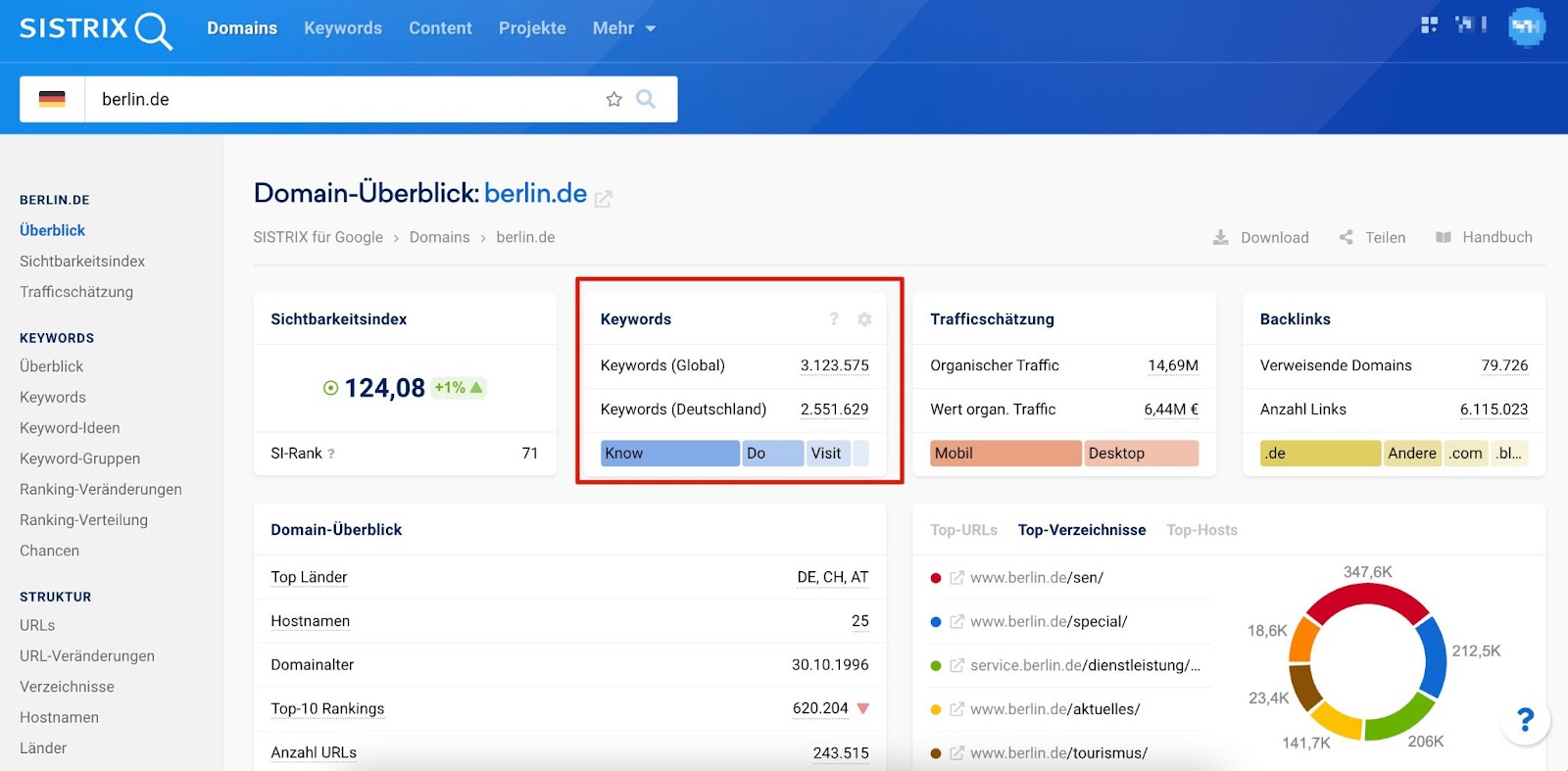The image size is (1568, 771).
Task: Click the SI-Rank help question mark
Action: (x=331, y=454)
